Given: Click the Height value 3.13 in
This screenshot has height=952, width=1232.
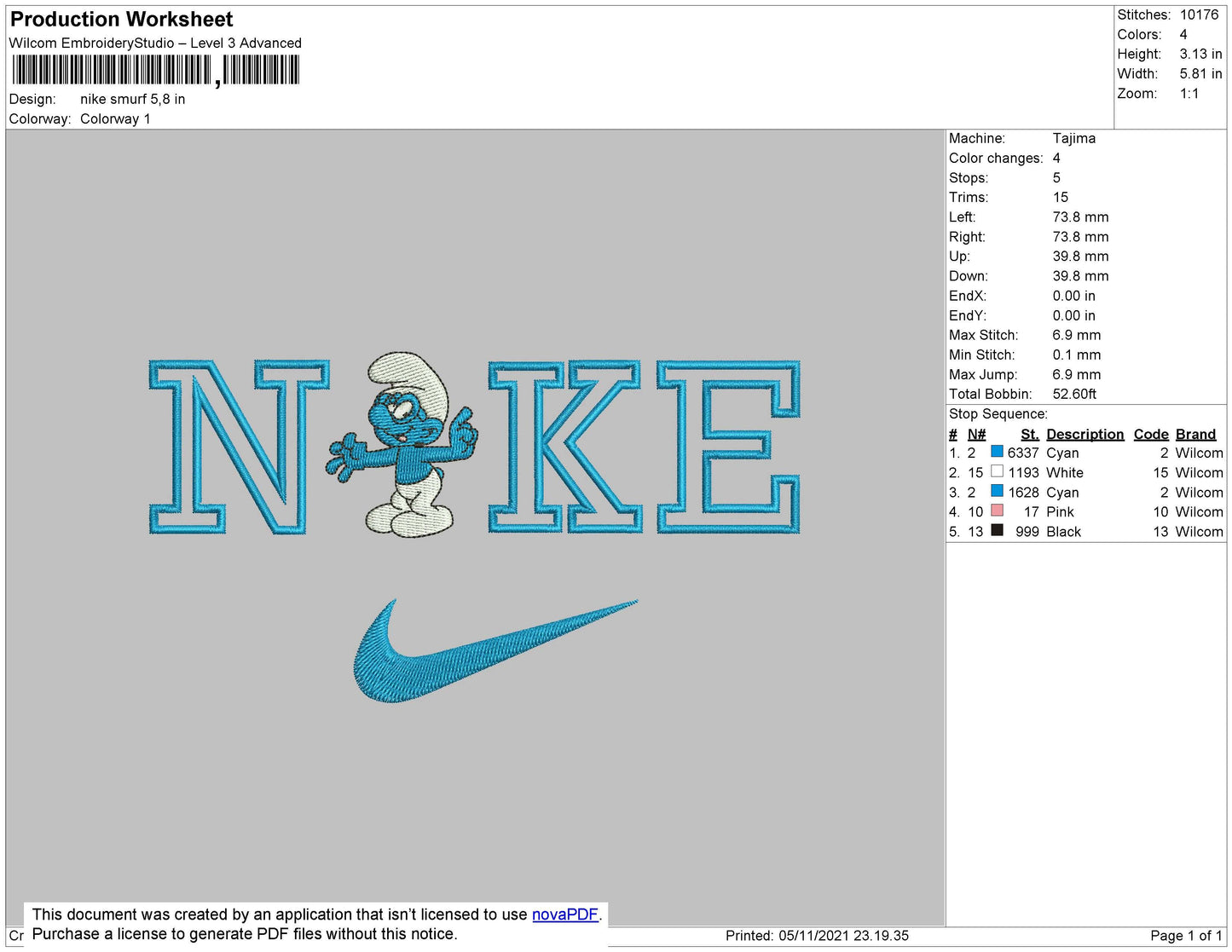Looking at the screenshot, I should tap(1200, 54).
